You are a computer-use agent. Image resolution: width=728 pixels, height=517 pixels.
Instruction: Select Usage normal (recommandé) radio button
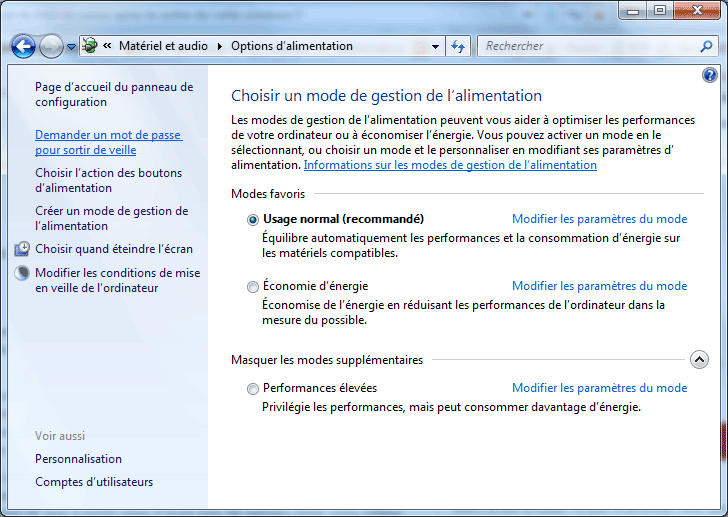[x=253, y=220]
